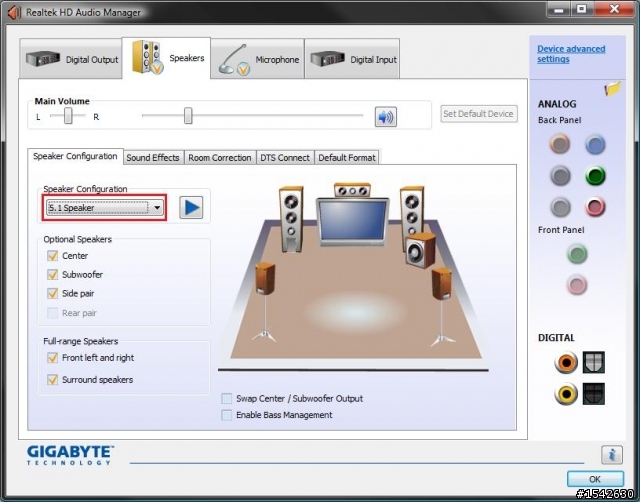
Task: Play speaker test with blue play button
Action: pos(191,207)
